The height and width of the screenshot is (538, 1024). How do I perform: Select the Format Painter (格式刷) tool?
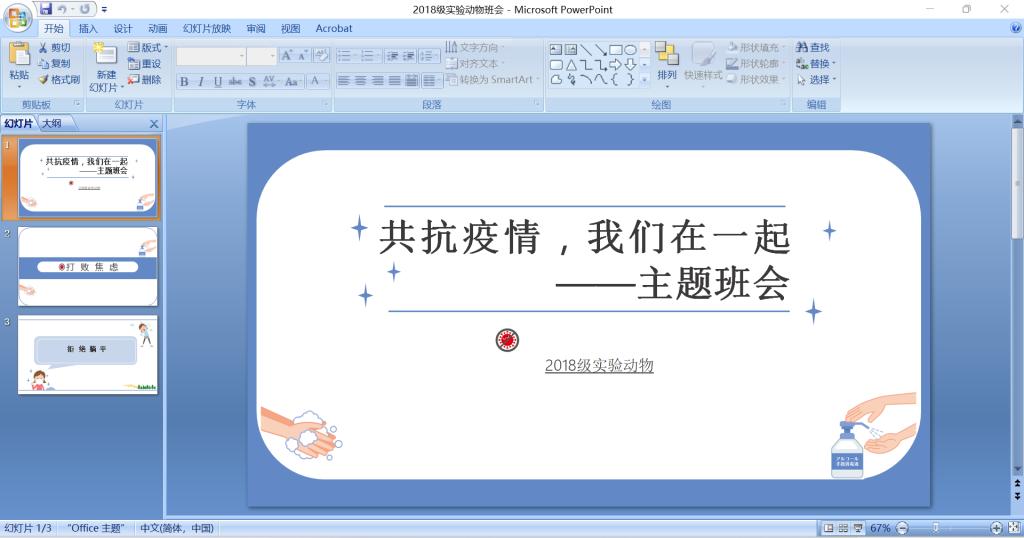44,80
